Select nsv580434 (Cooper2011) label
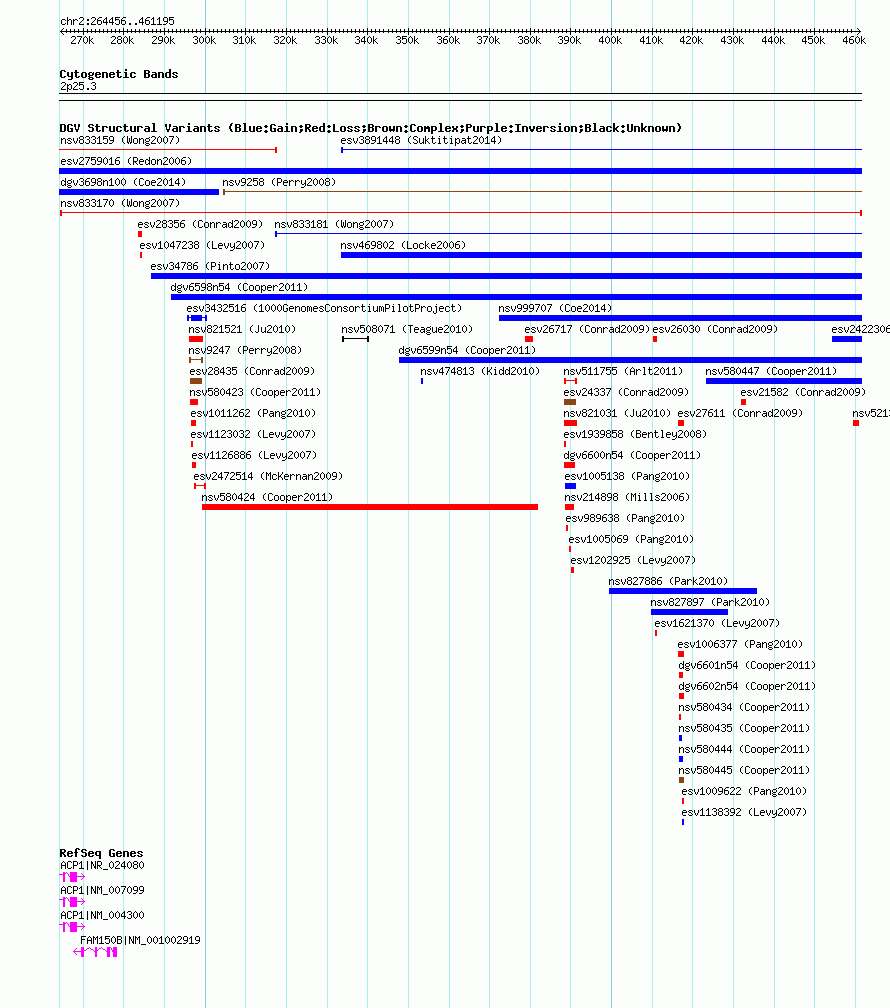This screenshot has height=1008, width=890. 744,707
